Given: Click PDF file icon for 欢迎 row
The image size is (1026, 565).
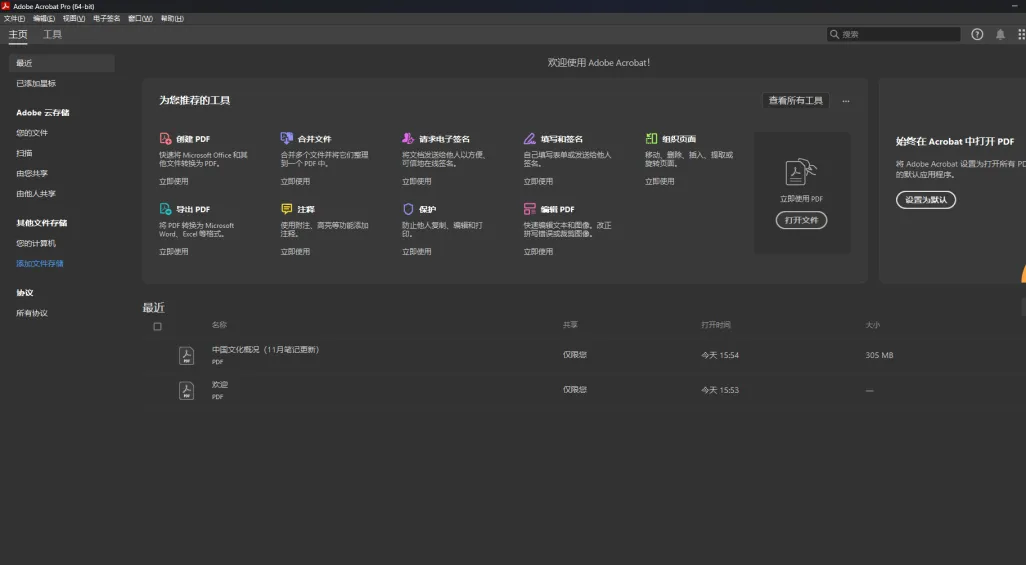Looking at the screenshot, I should click(186, 390).
